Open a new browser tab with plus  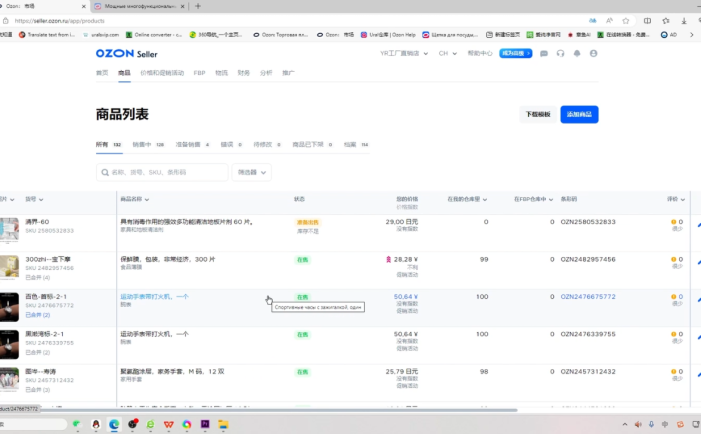[198, 6]
